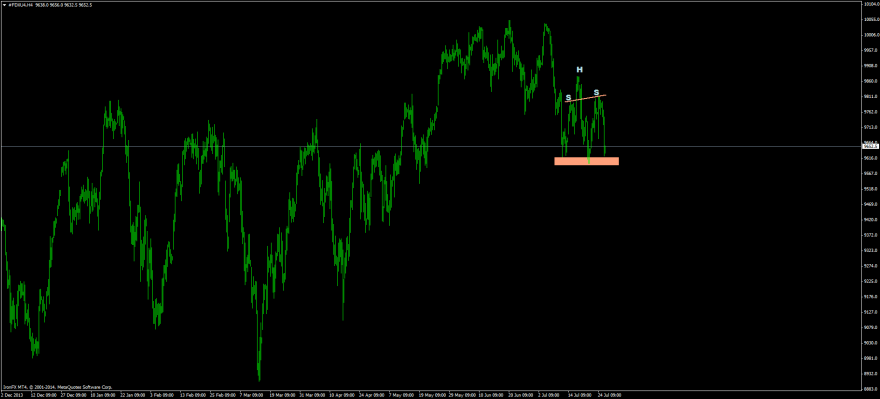The image size is (880, 399).
Task: Click the 9420.0 price scale label
Action: 870,220
